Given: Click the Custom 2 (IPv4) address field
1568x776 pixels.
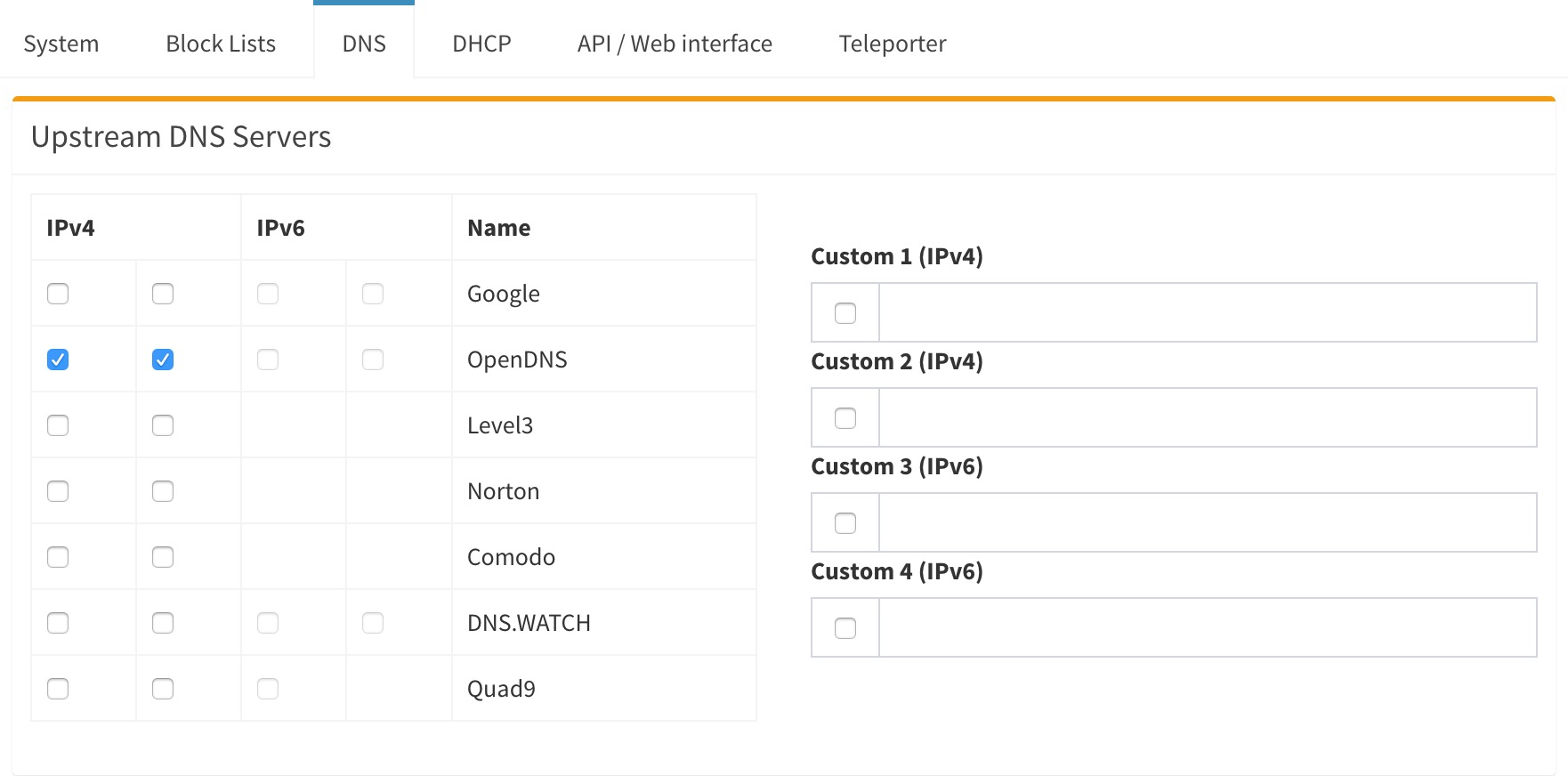Looking at the screenshot, I should pyautogui.click(x=1207, y=417).
